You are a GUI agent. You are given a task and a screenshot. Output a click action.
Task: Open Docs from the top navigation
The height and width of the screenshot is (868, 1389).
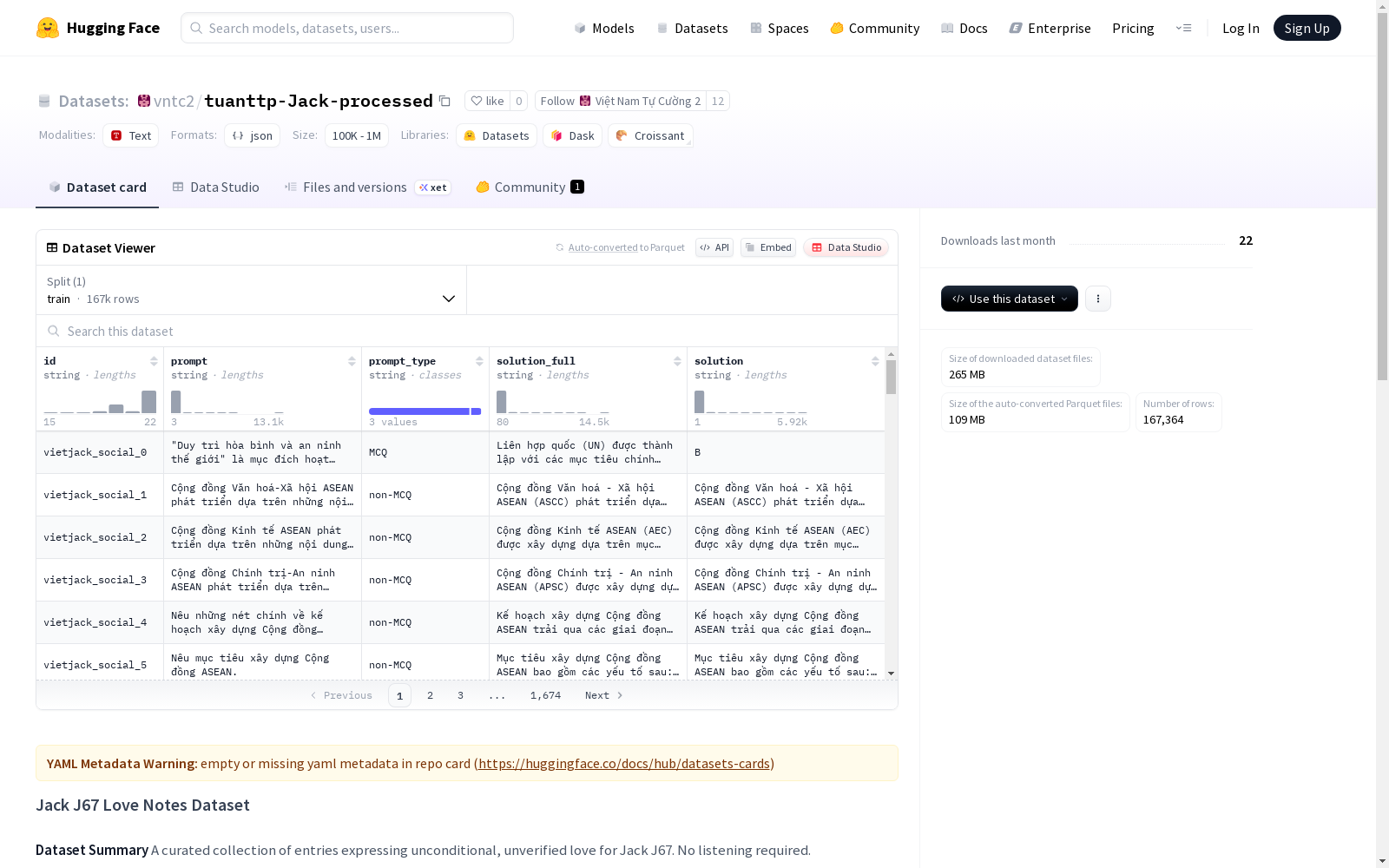tap(964, 28)
